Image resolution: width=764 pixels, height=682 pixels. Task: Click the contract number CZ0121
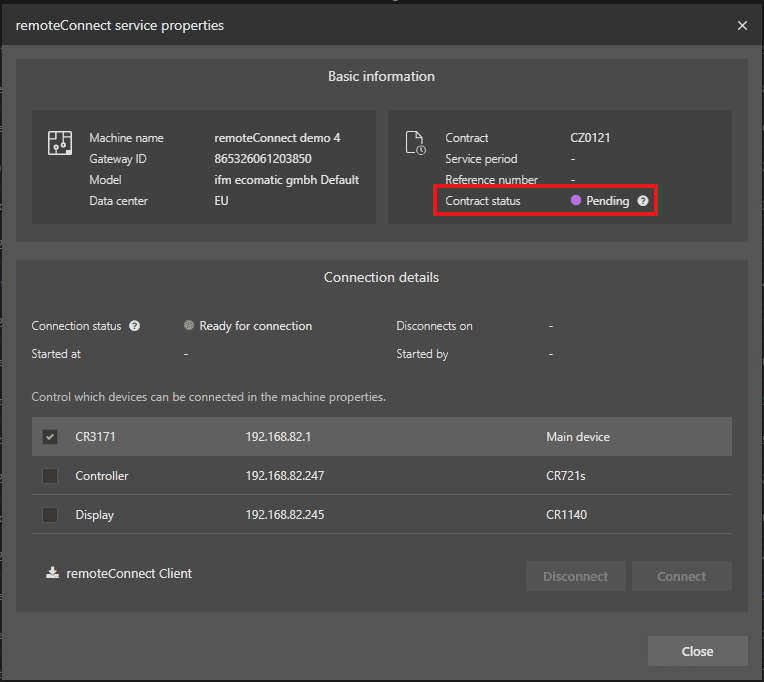590,138
